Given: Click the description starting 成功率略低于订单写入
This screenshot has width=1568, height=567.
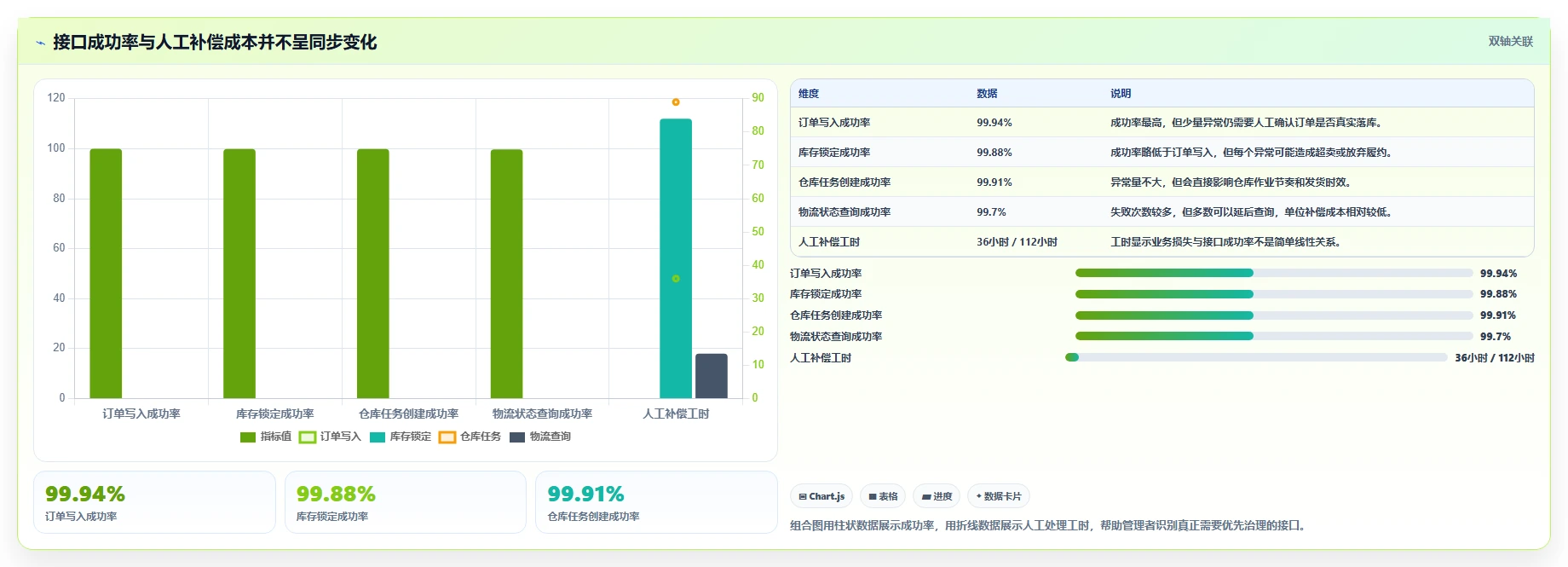Looking at the screenshot, I should pos(1253,153).
